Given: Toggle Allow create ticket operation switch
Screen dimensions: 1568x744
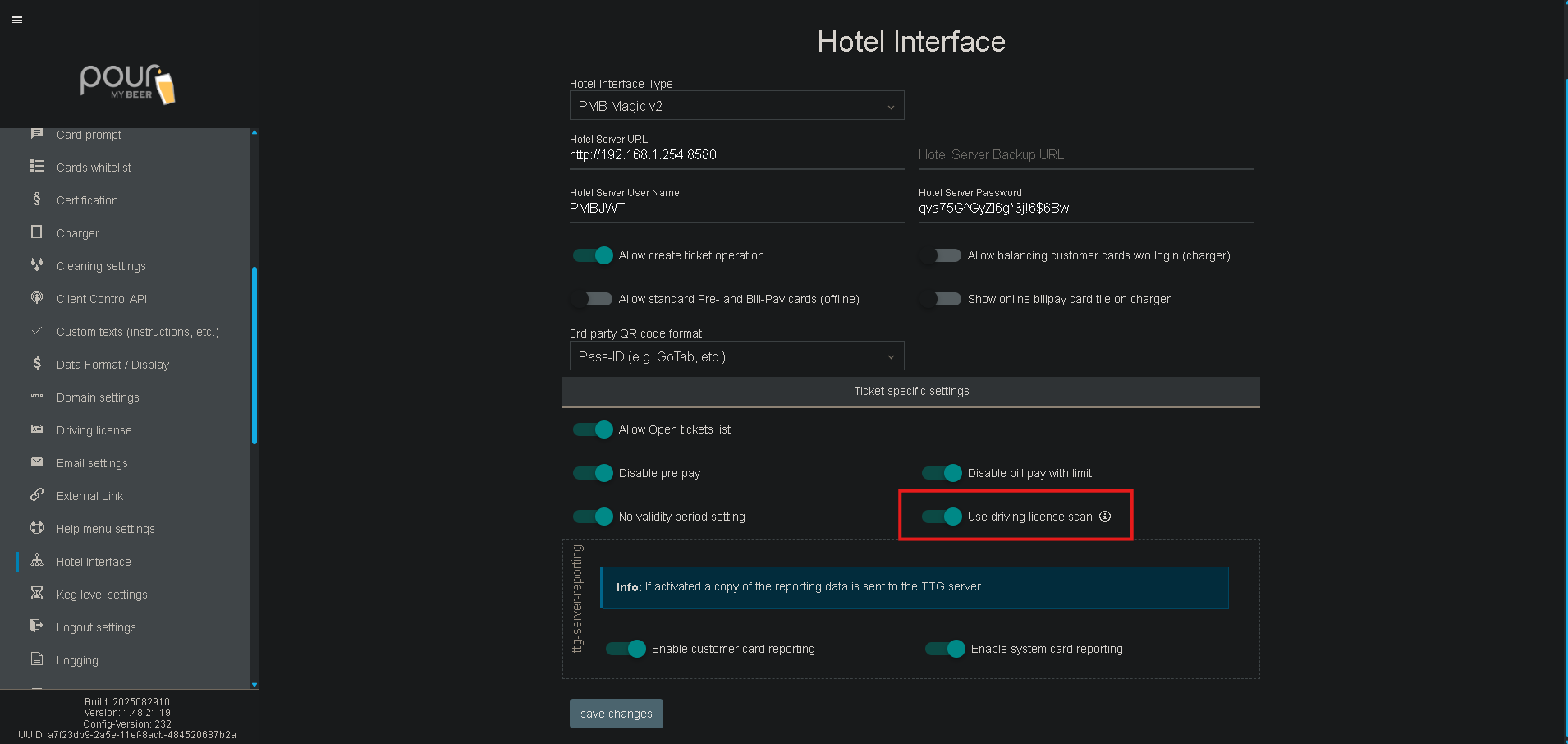Looking at the screenshot, I should pos(594,255).
